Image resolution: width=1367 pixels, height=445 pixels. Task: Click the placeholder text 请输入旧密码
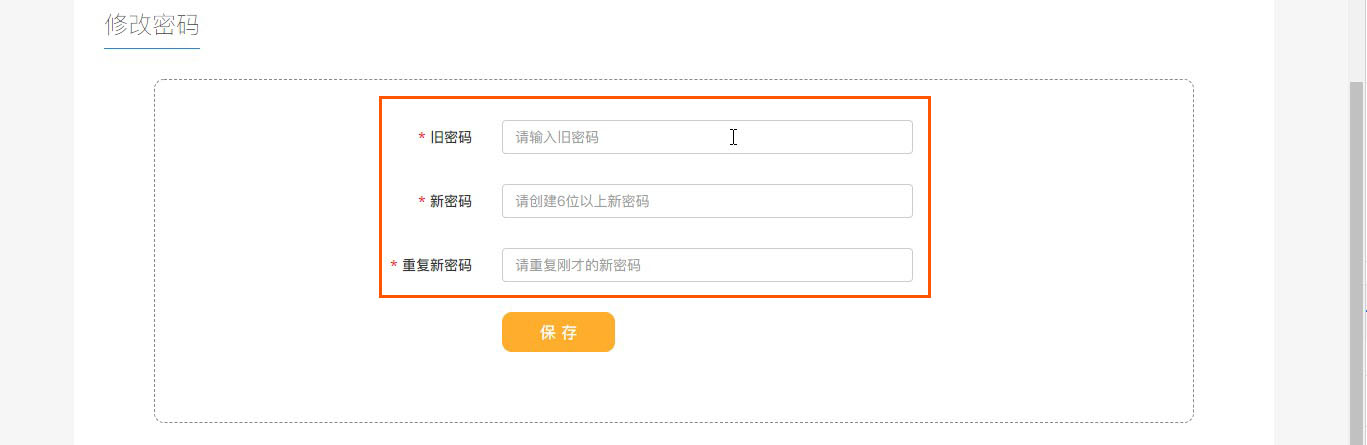(x=557, y=138)
